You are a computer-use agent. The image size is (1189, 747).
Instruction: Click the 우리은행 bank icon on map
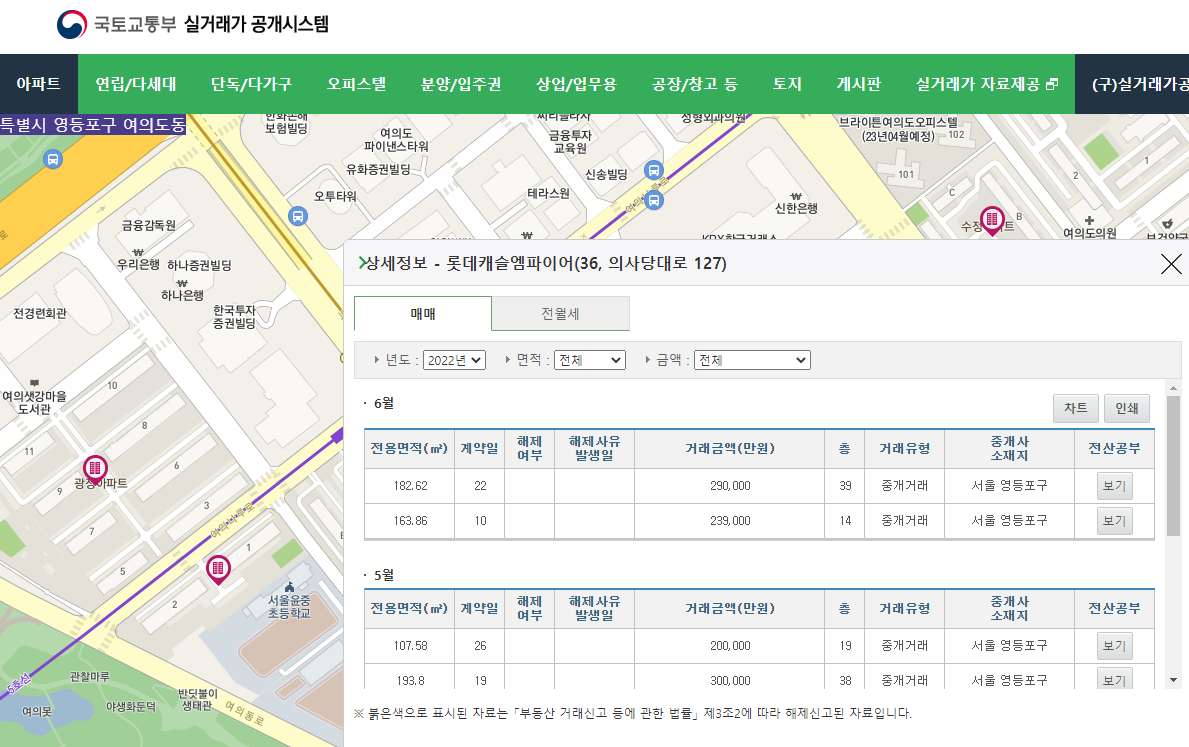[x=138, y=253]
